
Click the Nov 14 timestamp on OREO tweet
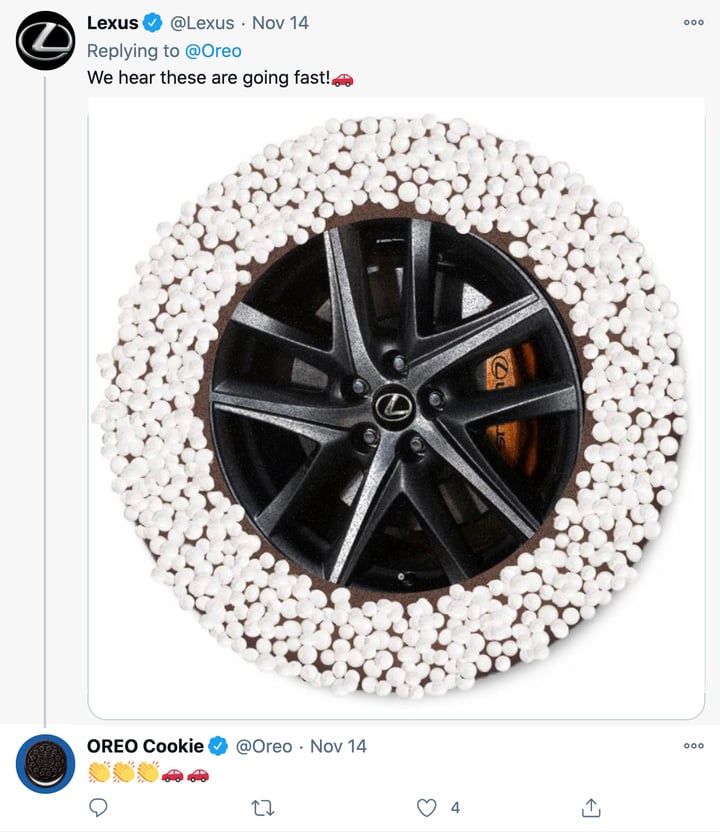(x=338, y=746)
